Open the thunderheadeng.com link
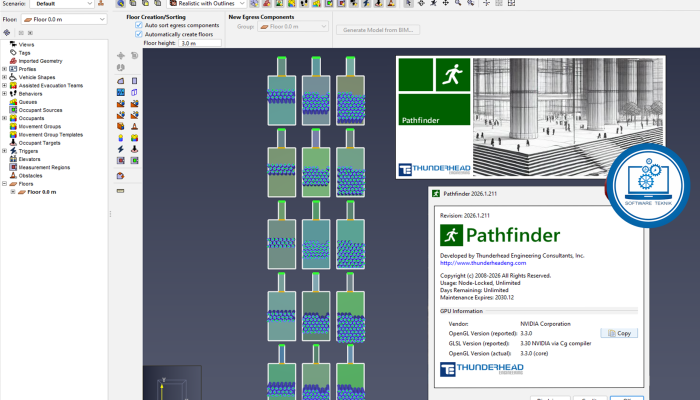Screen dimensions: 700x400 pos(483,263)
